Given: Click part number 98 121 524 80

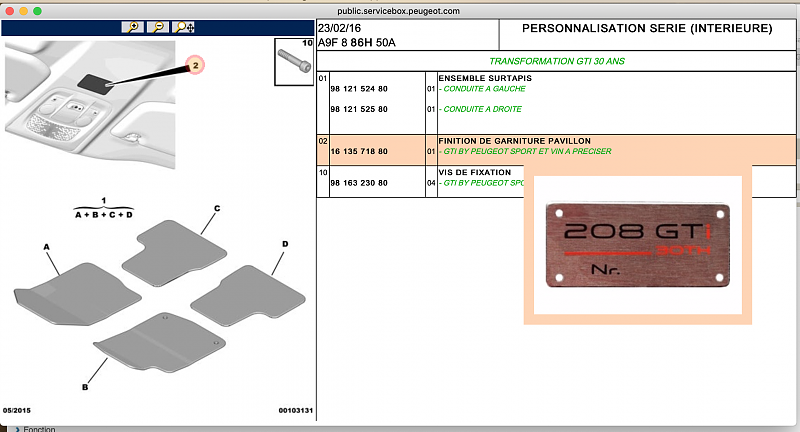Looking at the screenshot, I should (359, 89).
